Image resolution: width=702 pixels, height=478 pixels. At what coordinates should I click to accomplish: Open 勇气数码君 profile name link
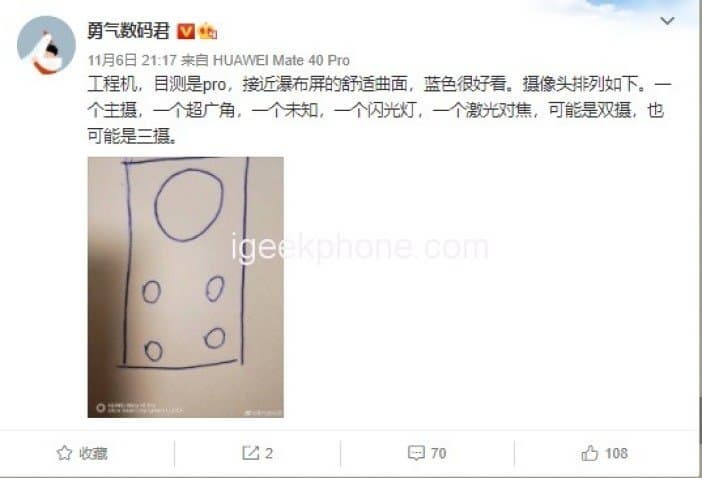pyautogui.click(x=128, y=31)
